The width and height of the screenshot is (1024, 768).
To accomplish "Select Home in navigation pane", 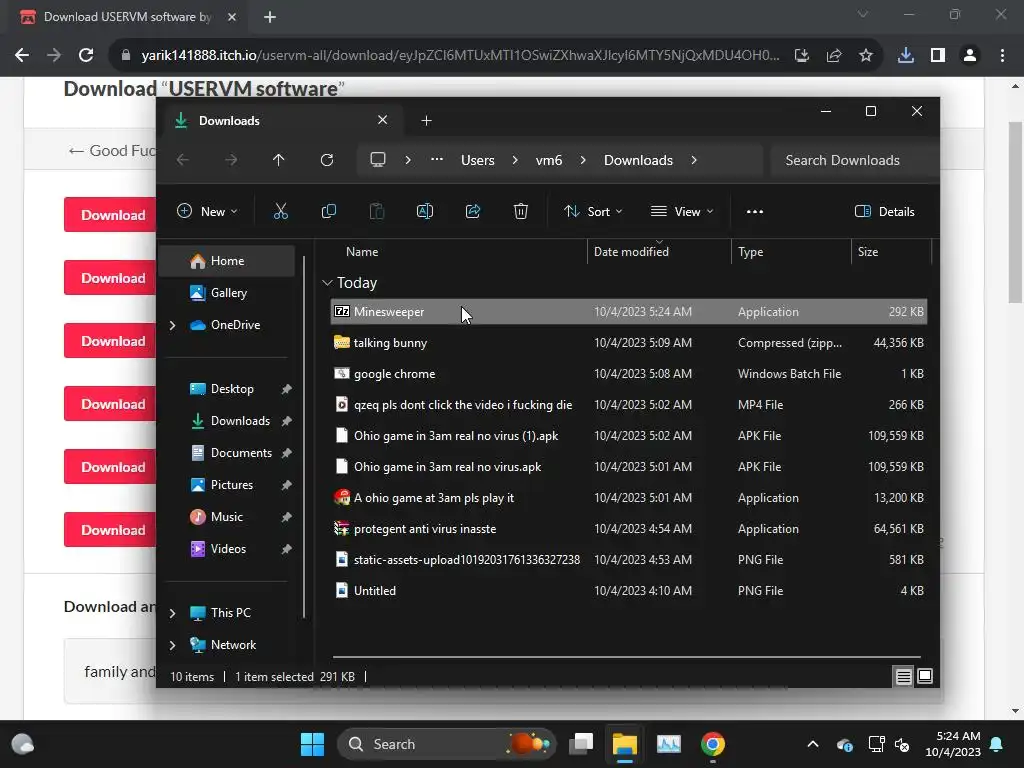I will click(x=227, y=261).
